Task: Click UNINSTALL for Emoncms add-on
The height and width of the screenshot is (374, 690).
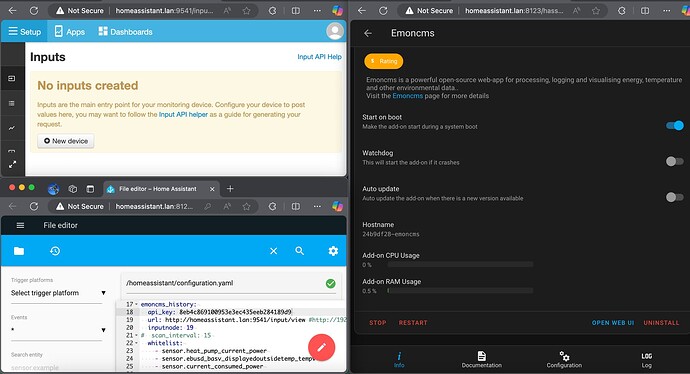Action: pyautogui.click(x=661, y=323)
